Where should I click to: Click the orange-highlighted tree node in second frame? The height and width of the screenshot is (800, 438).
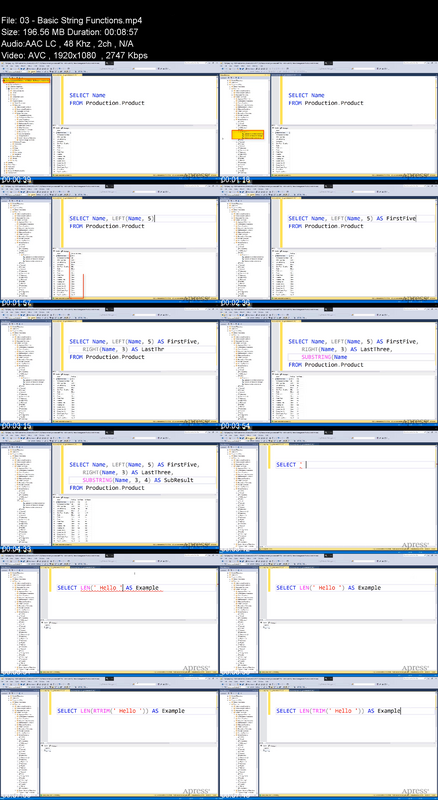[248, 135]
